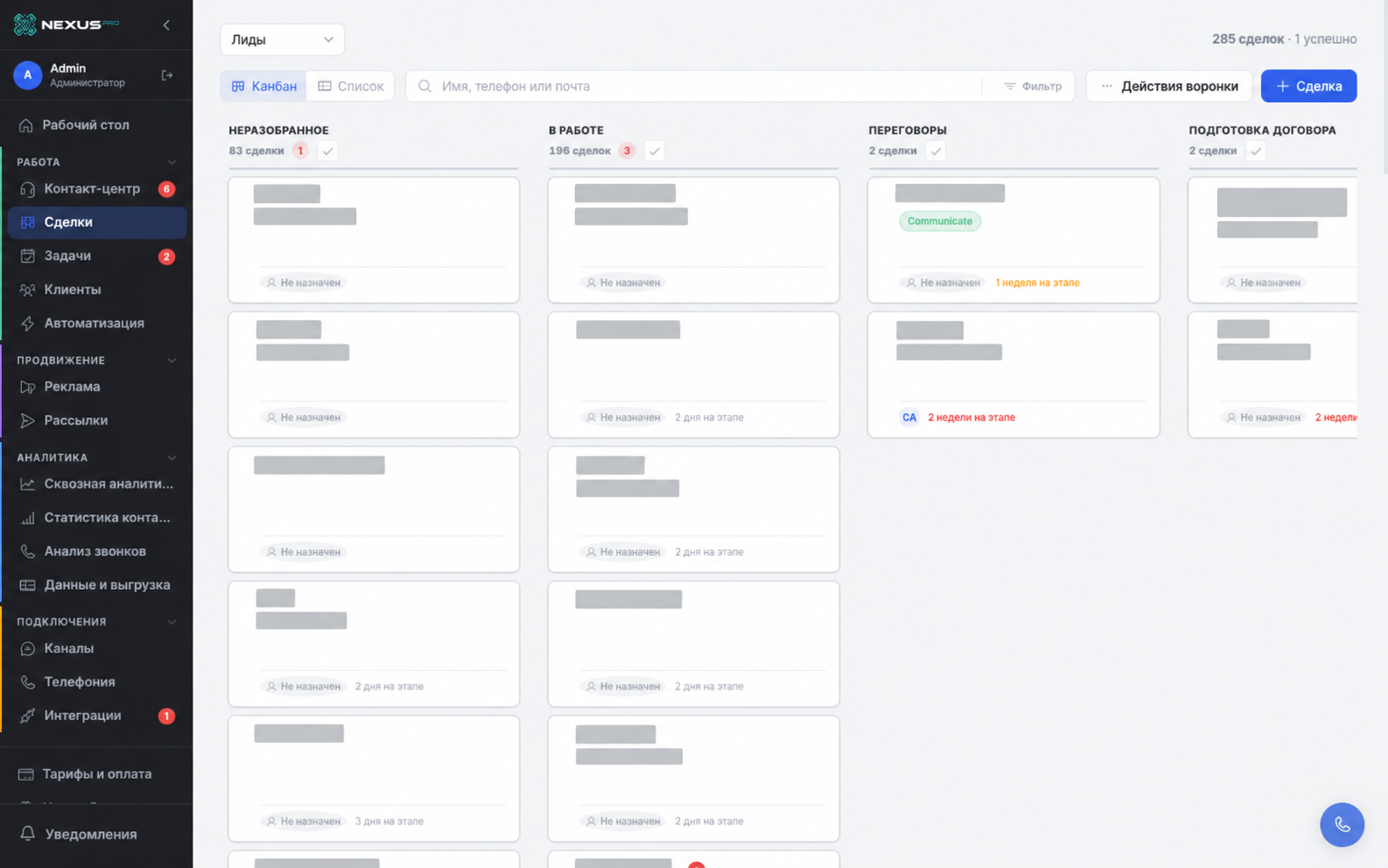Click the Сквозная аналитика chart icon

coord(28,484)
